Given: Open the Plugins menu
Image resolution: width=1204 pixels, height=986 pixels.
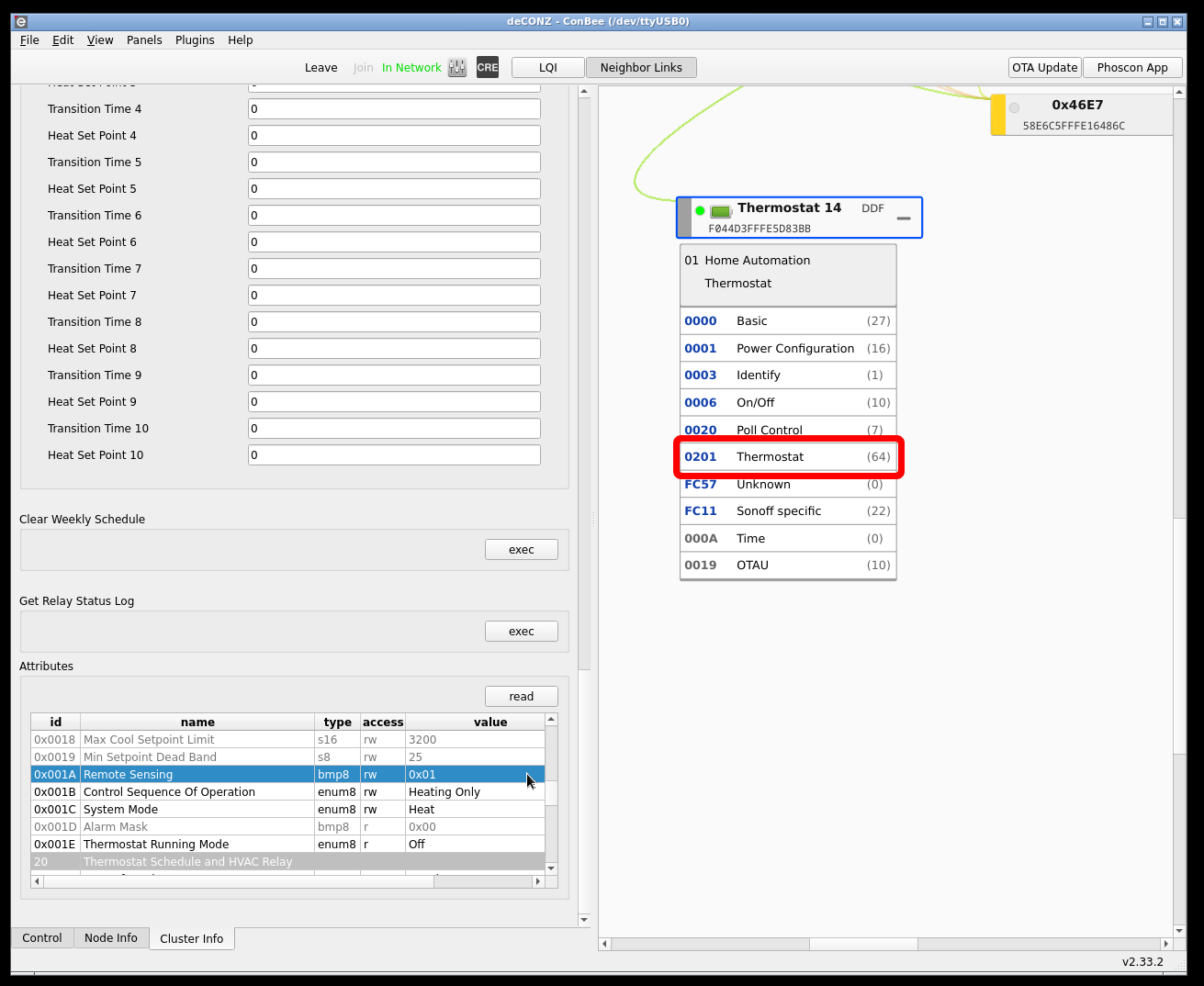Looking at the screenshot, I should pos(195,40).
